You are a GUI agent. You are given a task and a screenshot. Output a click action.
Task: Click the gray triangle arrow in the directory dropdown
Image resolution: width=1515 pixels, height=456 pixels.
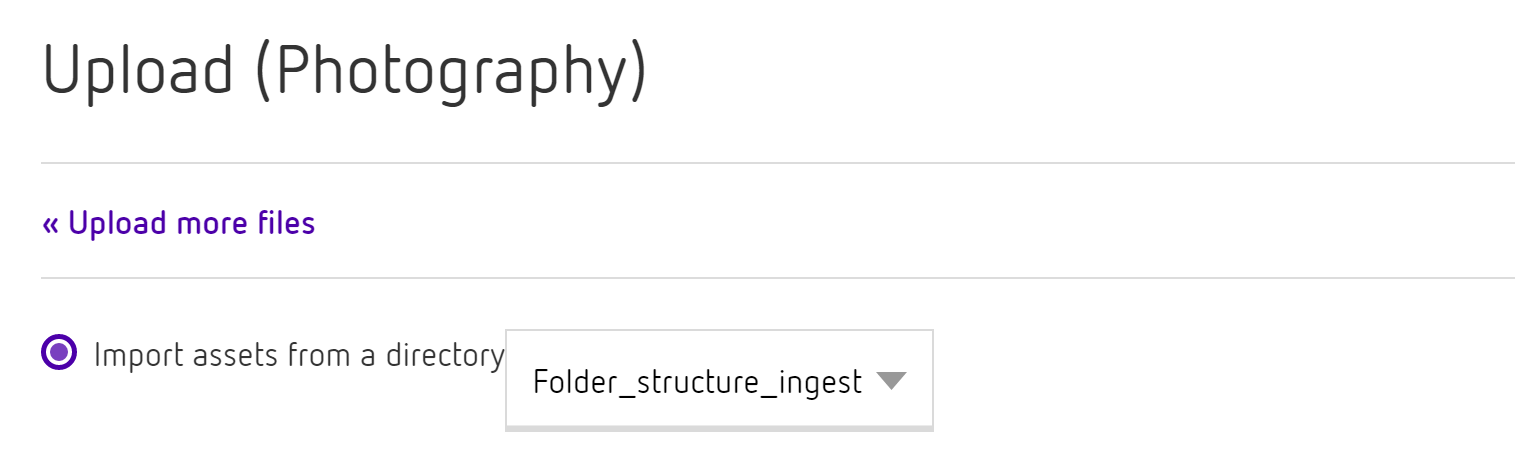[890, 380]
